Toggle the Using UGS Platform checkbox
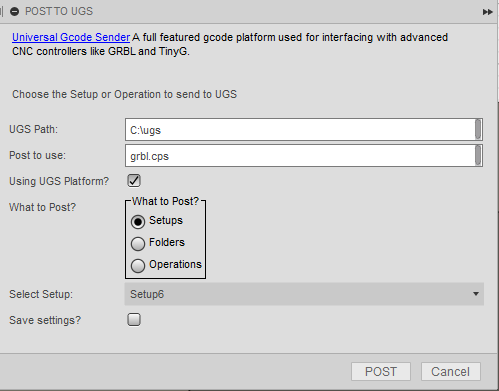This screenshot has width=499, height=391. point(134,181)
